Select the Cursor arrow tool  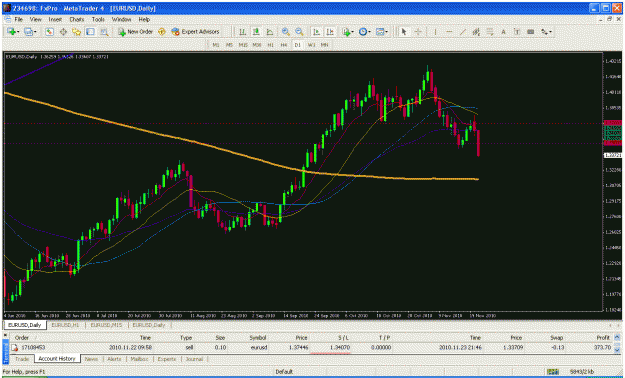click(404, 32)
